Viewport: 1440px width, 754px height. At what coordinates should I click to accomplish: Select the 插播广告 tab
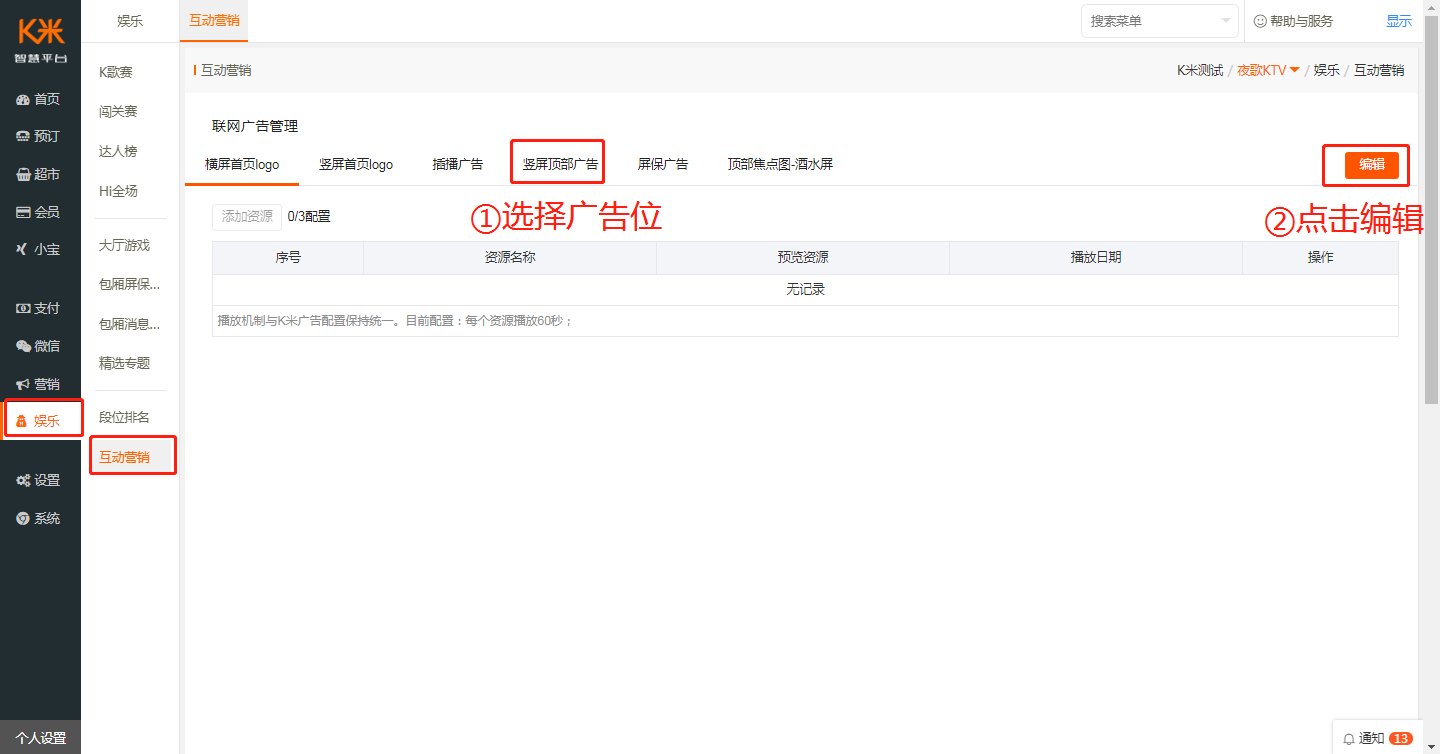coord(458,164)
